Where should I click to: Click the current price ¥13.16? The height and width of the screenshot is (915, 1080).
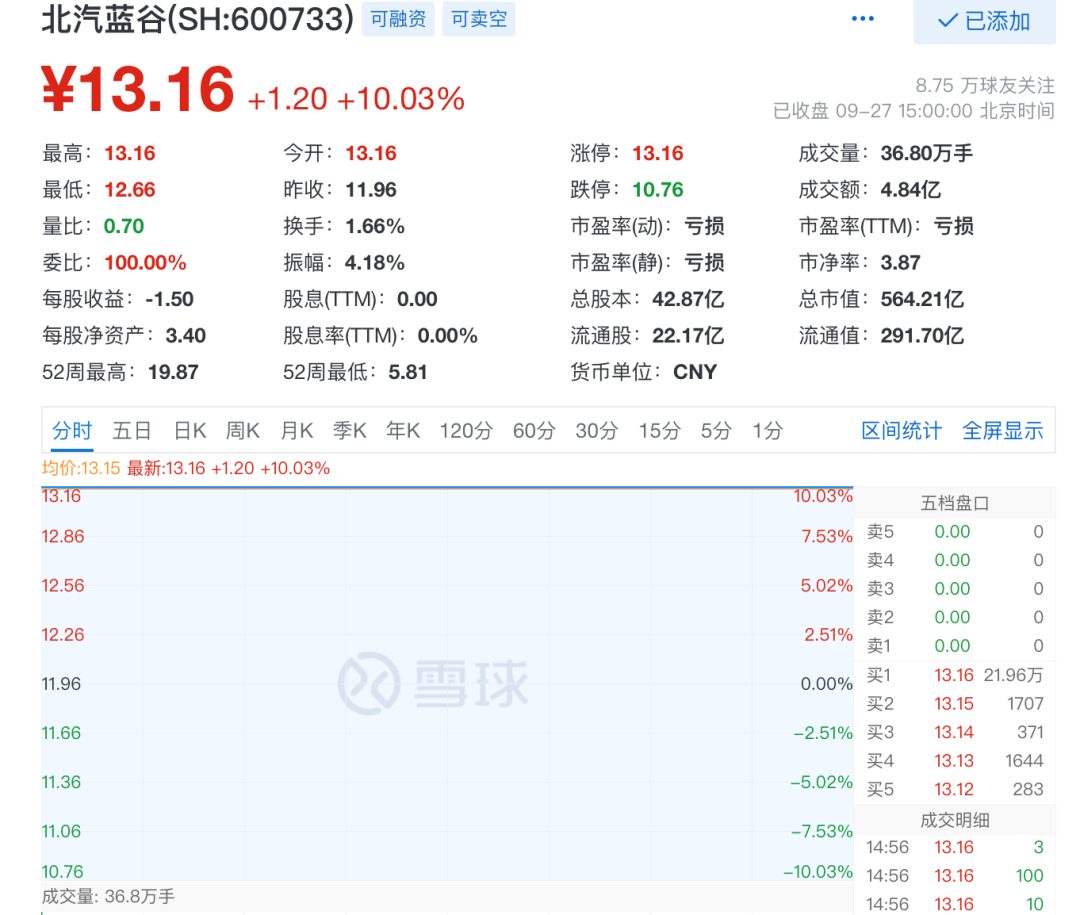coord(138,89)
